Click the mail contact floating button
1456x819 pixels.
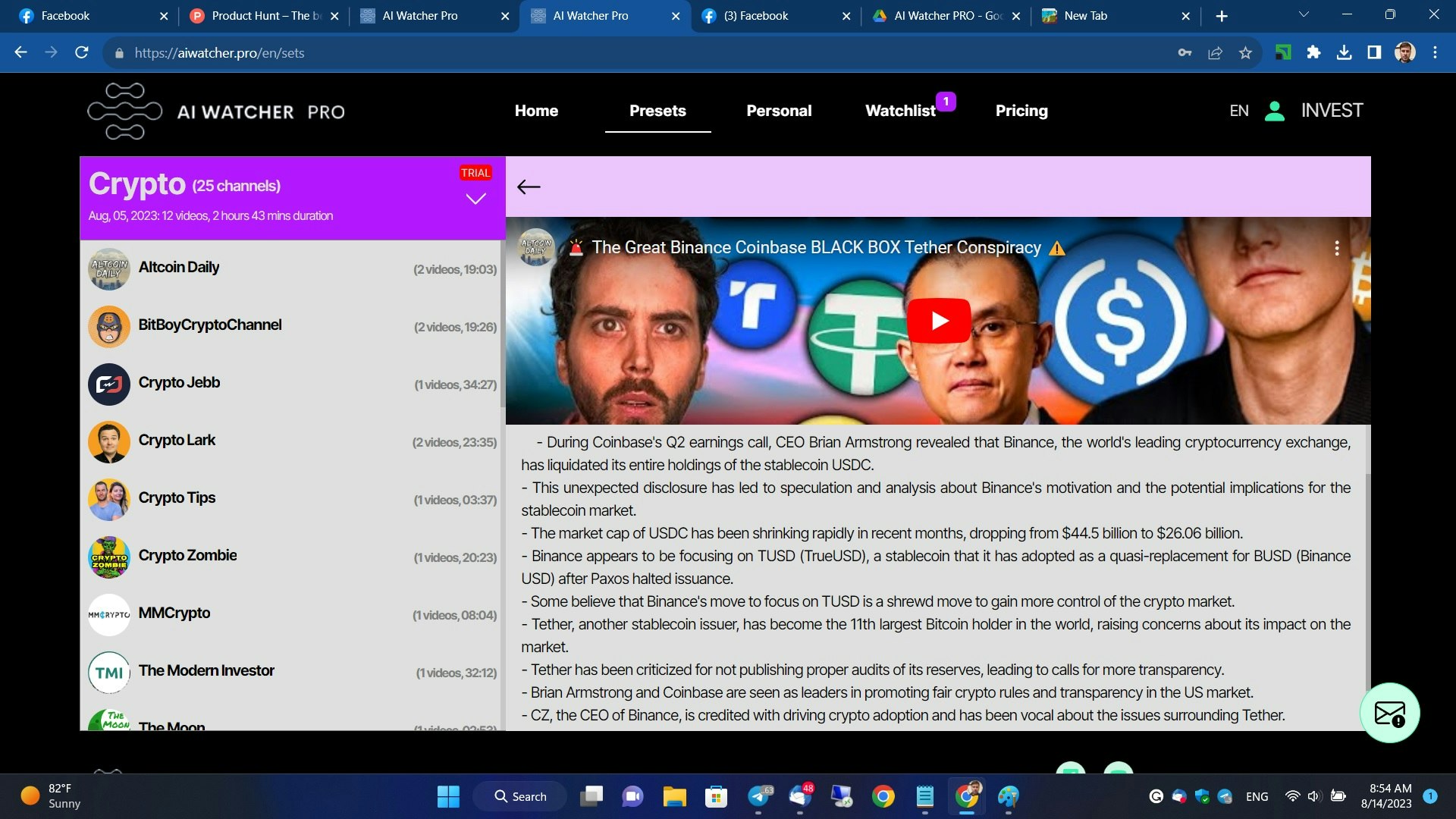[1389, 713]
